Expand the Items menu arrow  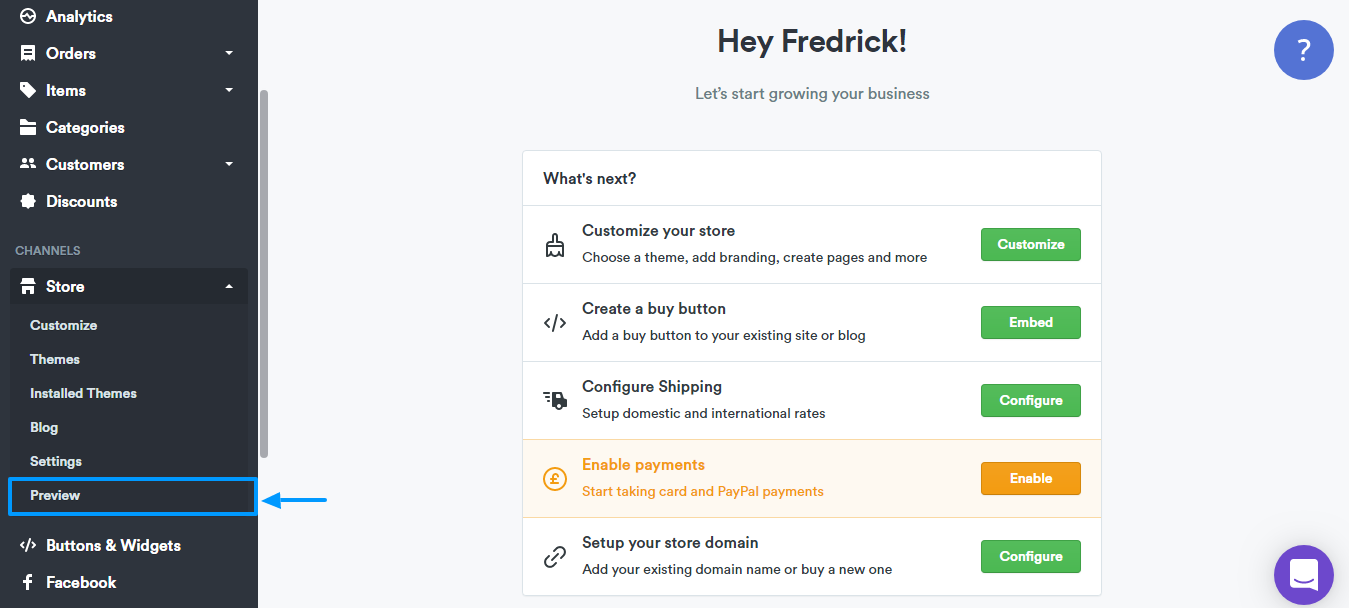point(229,90)
